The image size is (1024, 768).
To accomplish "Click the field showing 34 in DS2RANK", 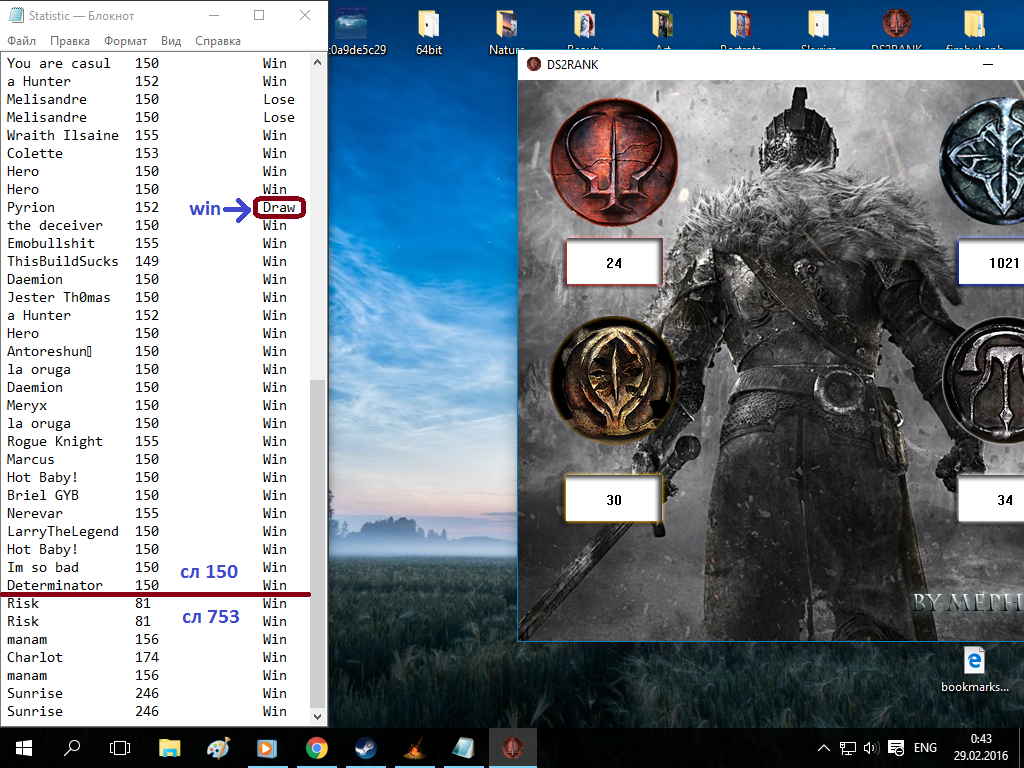I will (x=991, y=500).
